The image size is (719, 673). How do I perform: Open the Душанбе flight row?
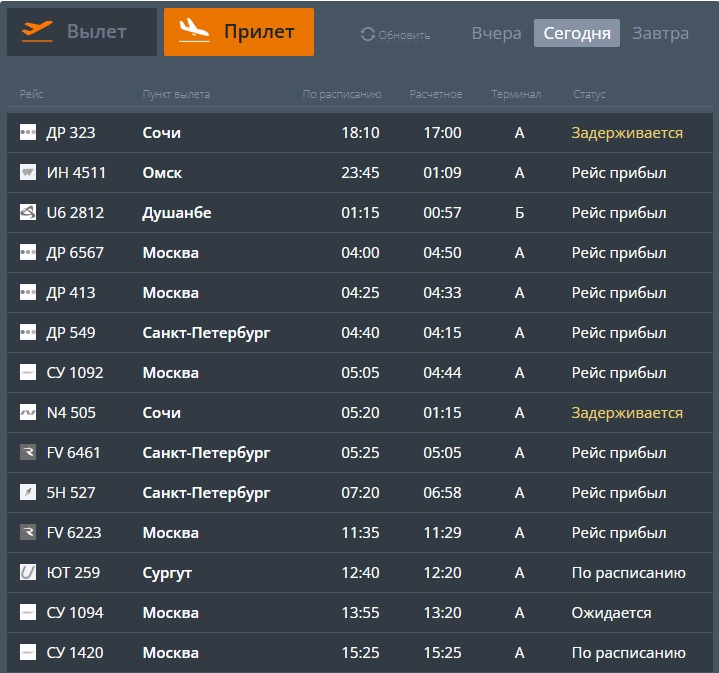click(x=177, y=213)
